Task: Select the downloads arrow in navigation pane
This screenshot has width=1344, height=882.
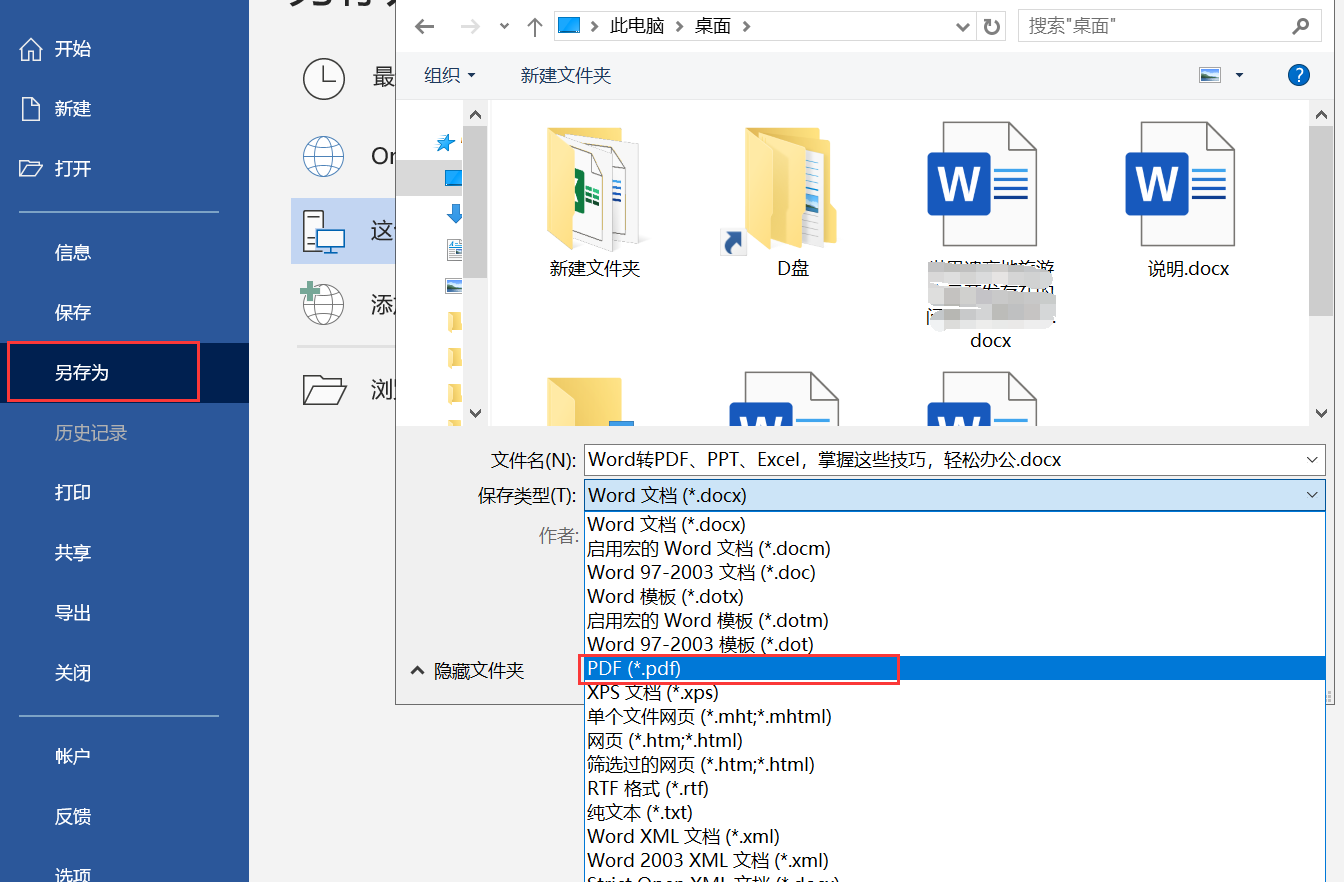Action: [454, 213]
